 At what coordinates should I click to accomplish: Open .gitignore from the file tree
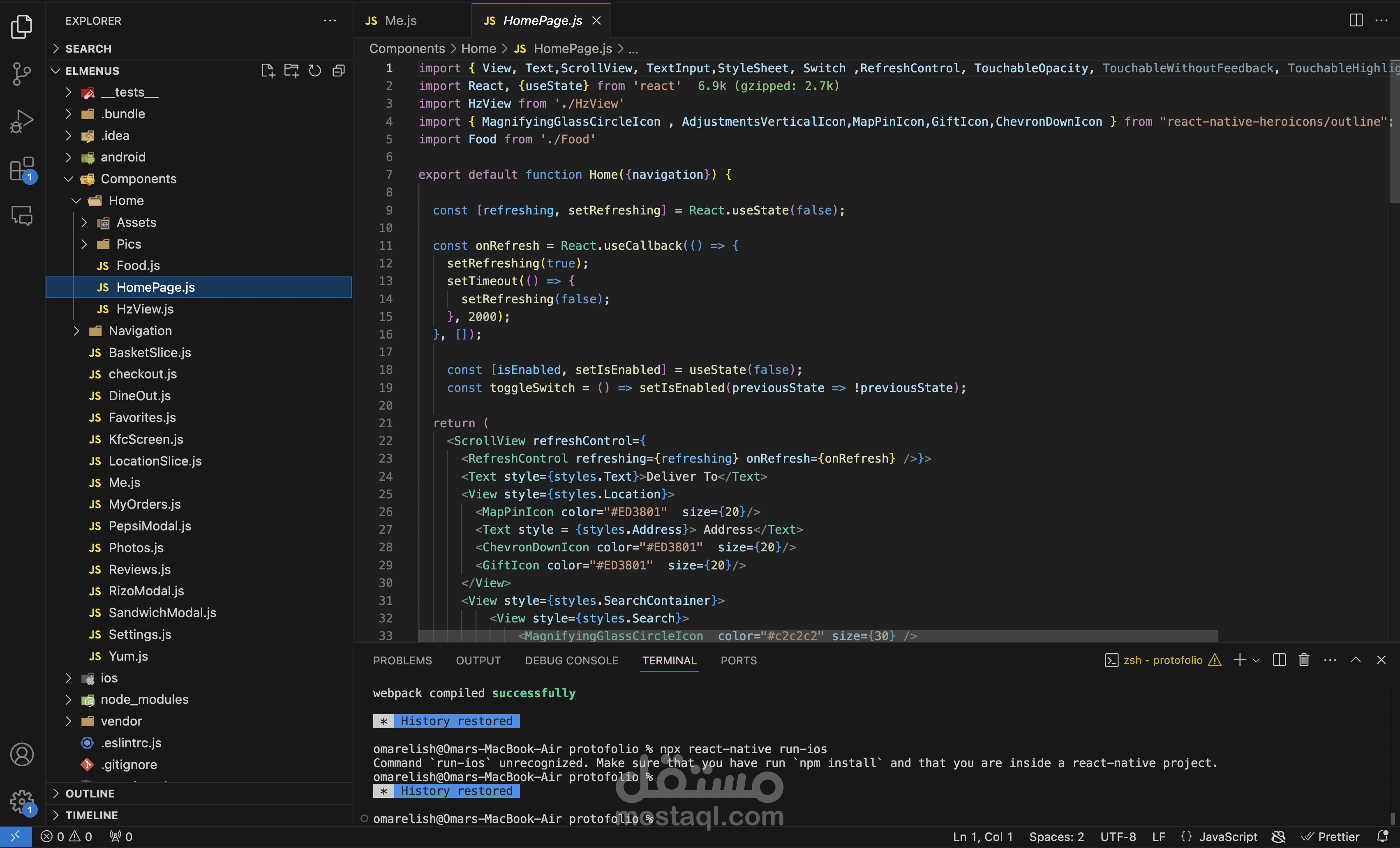click(198, 765)
